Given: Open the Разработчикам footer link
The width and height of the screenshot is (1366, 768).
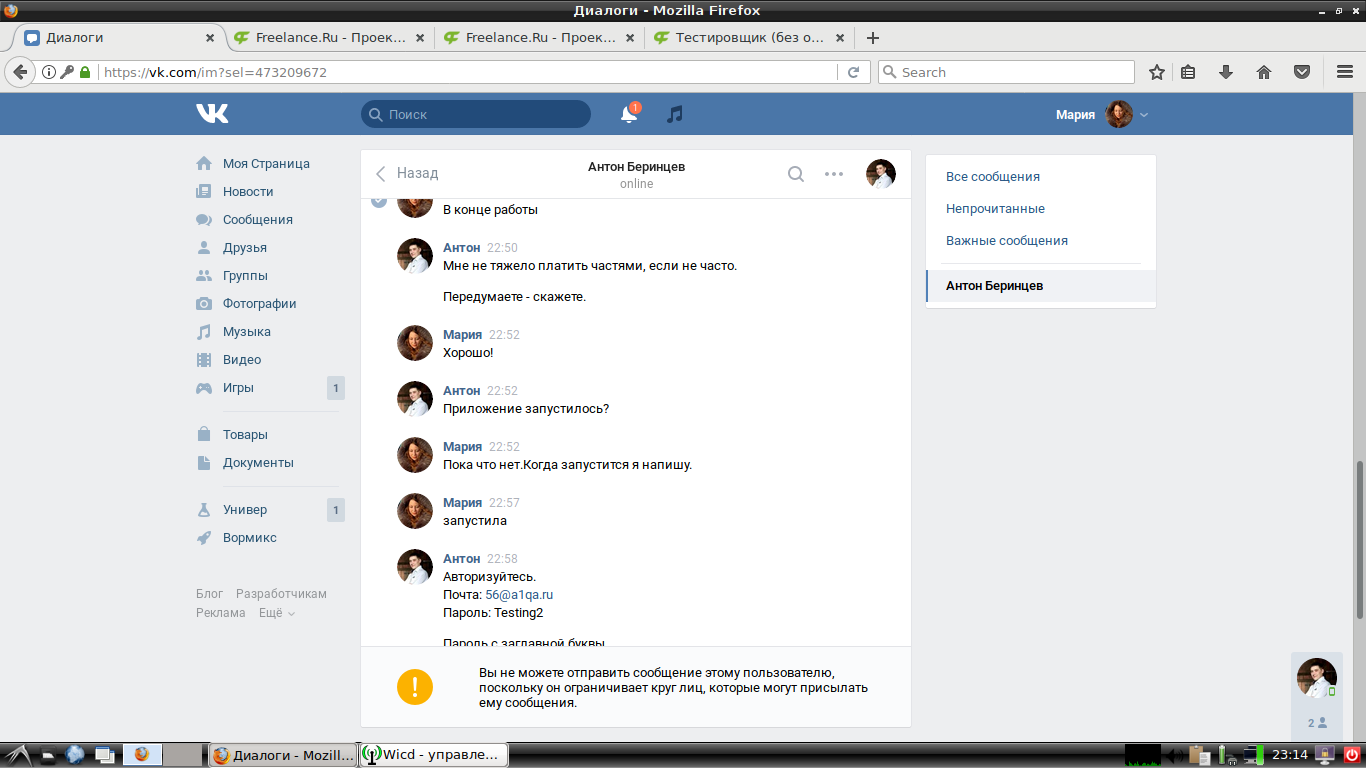Looking at the screenshot, I should pos(281,594).
